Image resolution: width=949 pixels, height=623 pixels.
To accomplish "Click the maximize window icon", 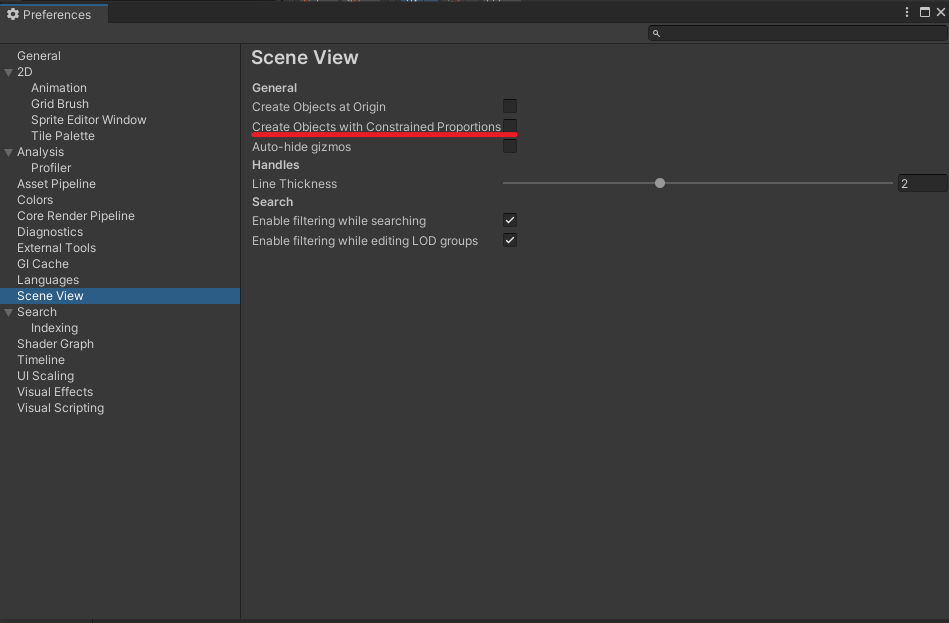I will tap(925, 11).
